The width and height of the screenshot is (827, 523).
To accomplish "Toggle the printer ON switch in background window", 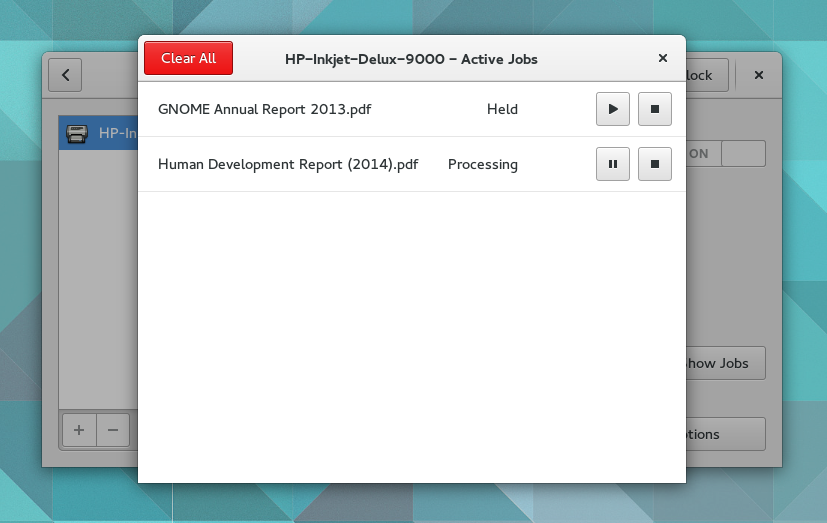I will (726, 153).
